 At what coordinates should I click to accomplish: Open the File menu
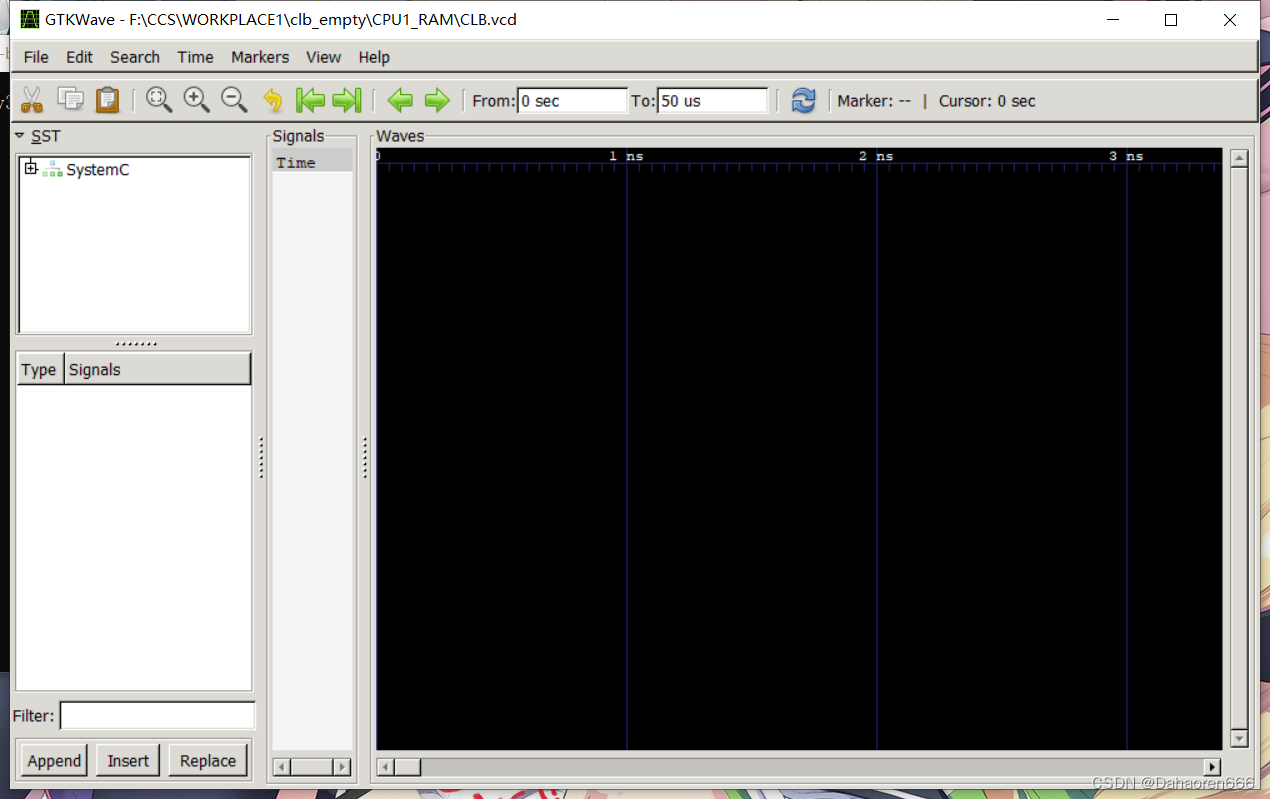[36, 57]
